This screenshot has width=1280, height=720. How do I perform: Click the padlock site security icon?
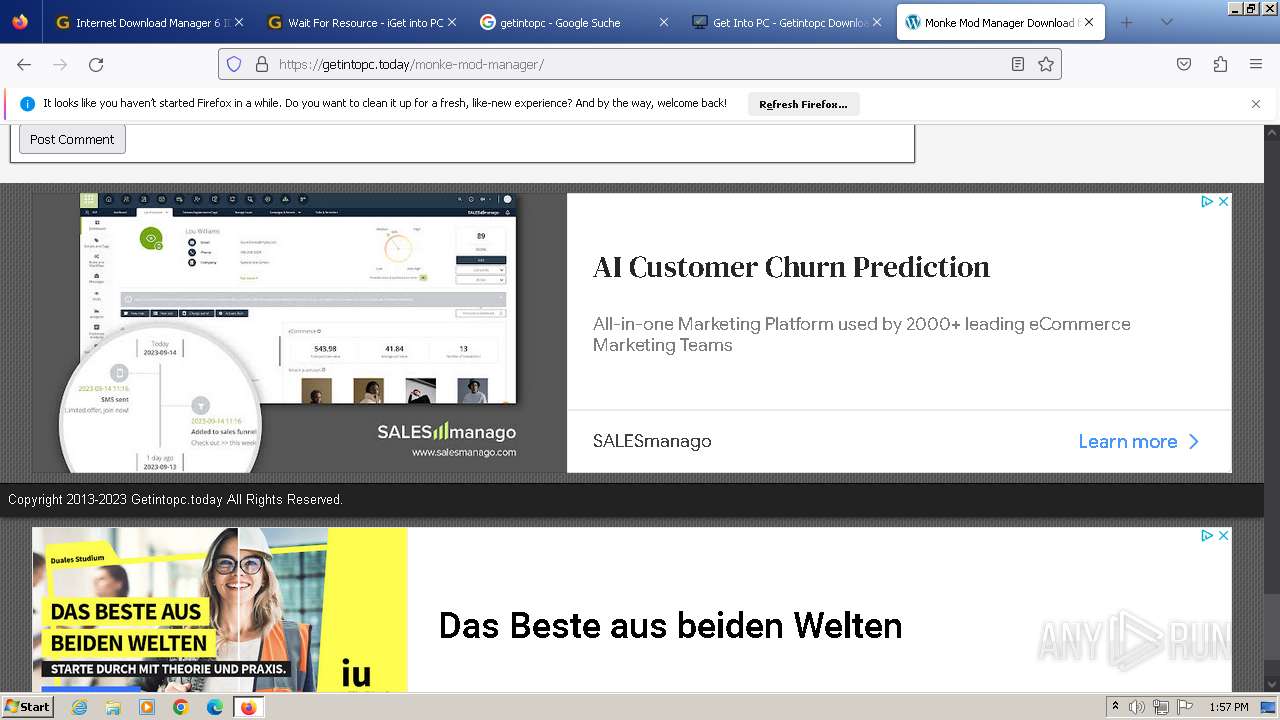click(262, 64)
